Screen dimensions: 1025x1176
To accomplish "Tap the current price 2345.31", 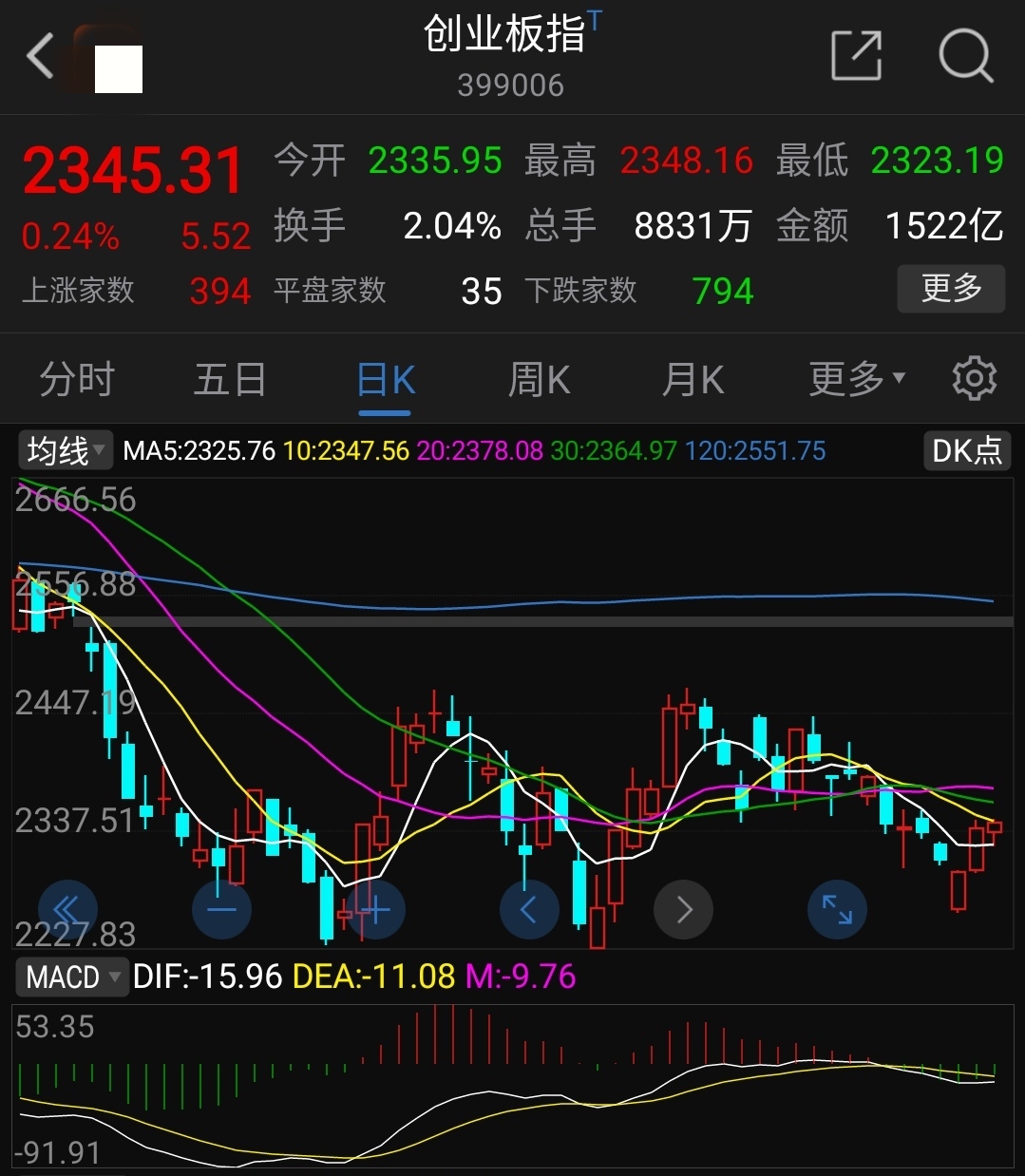I will click(x=133, y=171).
